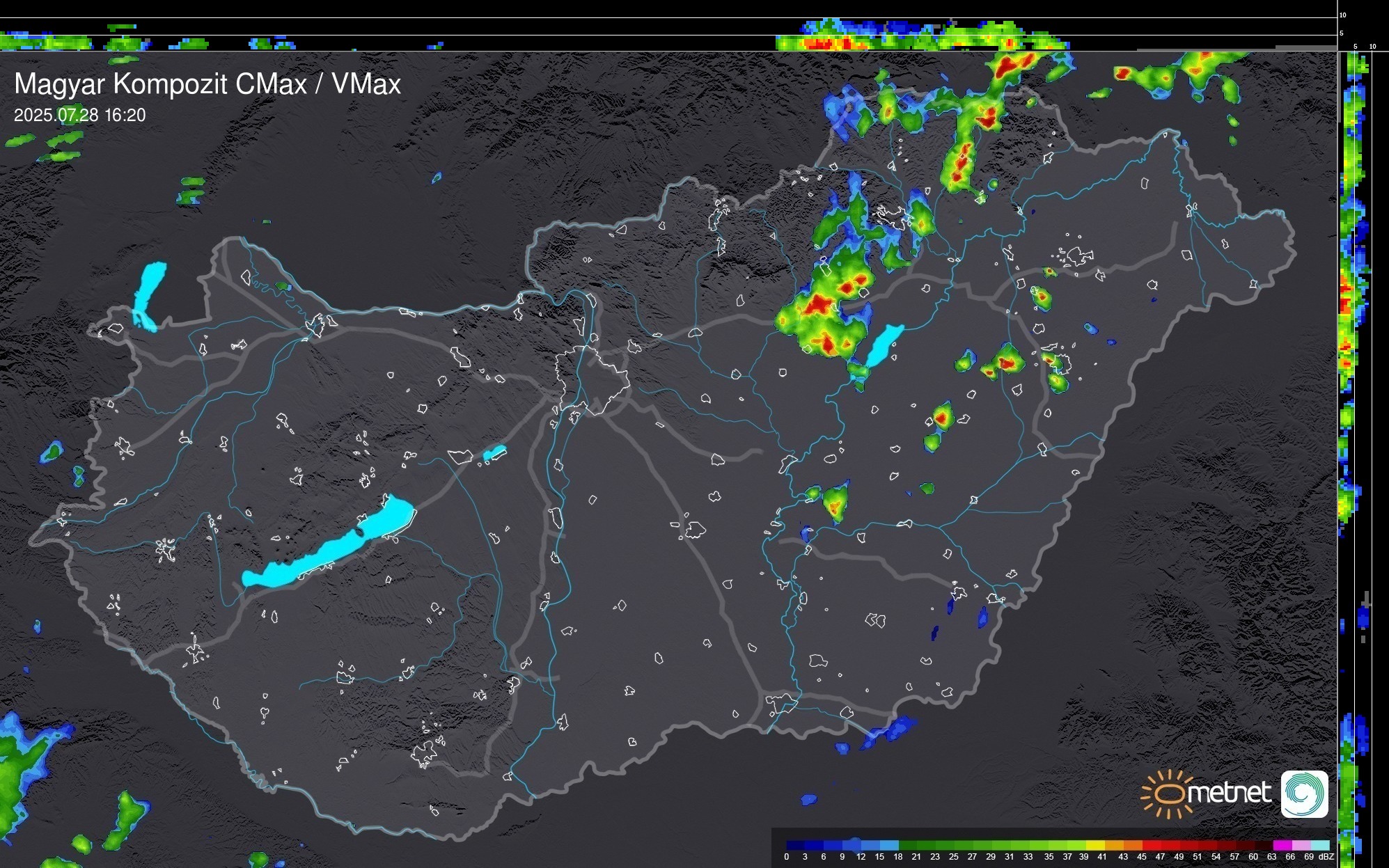Click the red 45 dBZ legend swatch
Screen dimensions: 1389x868
[x=1151, y=845]
